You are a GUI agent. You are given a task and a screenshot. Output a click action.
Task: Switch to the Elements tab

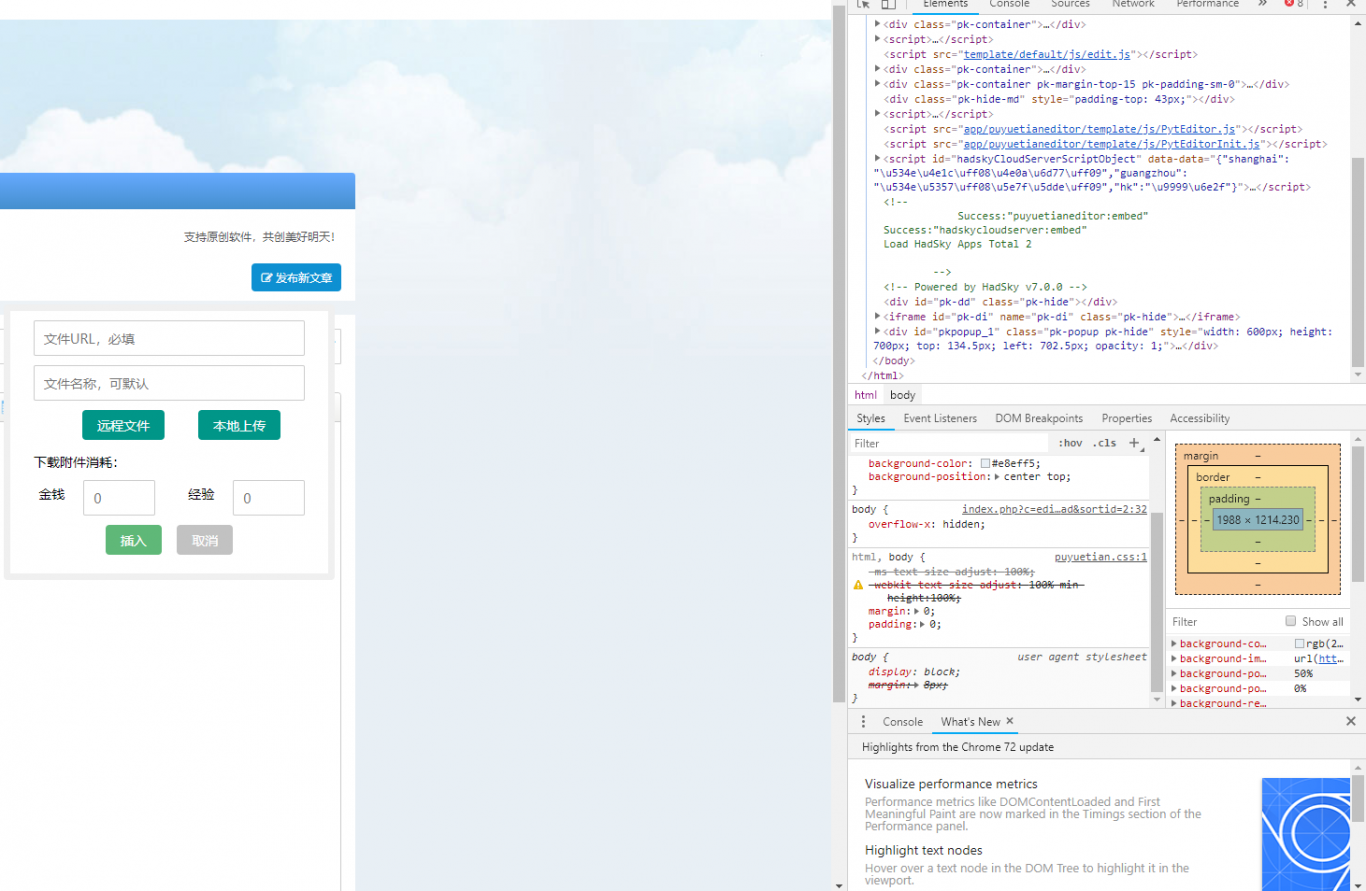945,4
